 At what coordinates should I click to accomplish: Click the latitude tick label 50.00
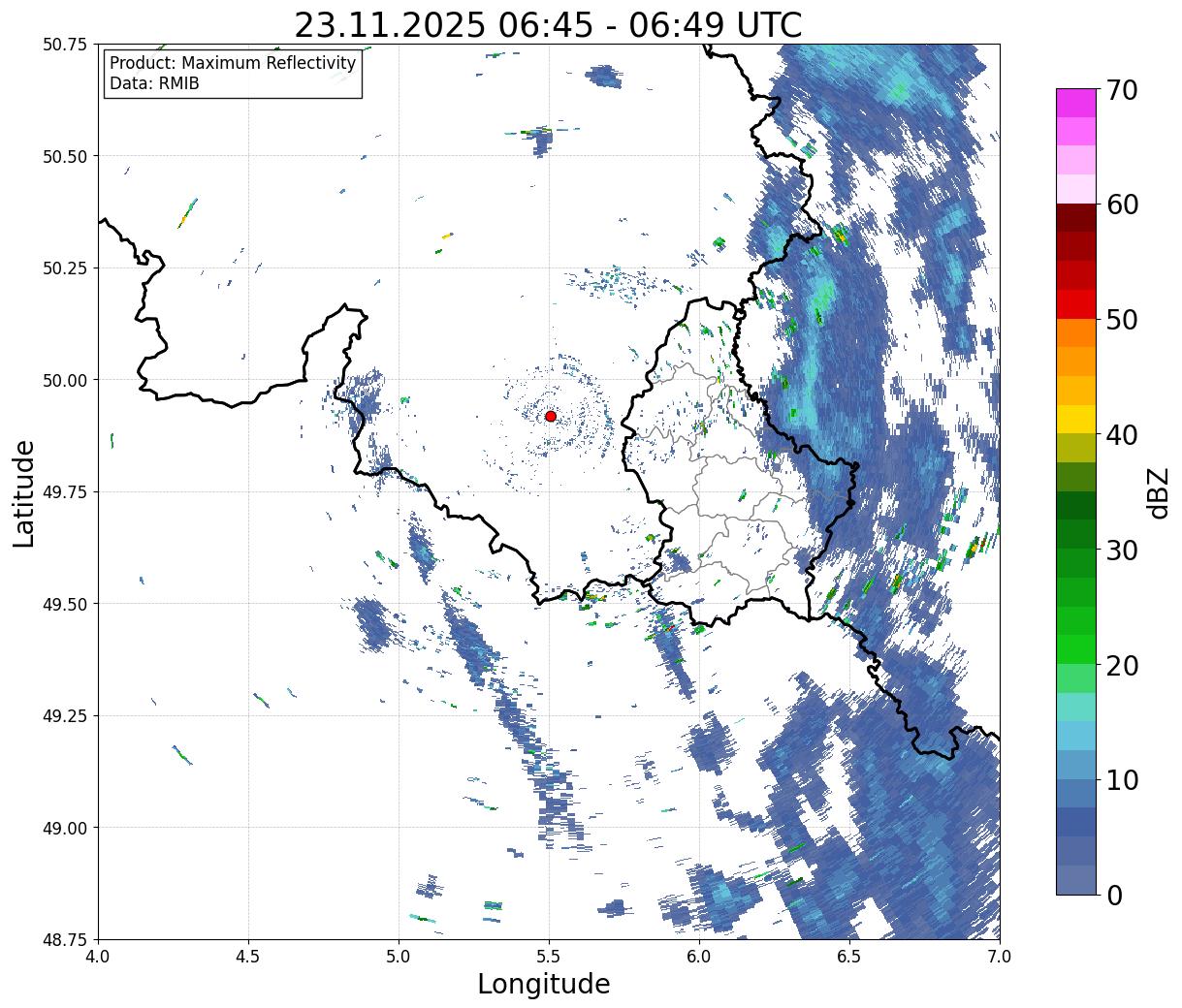(x=64, y=380)
